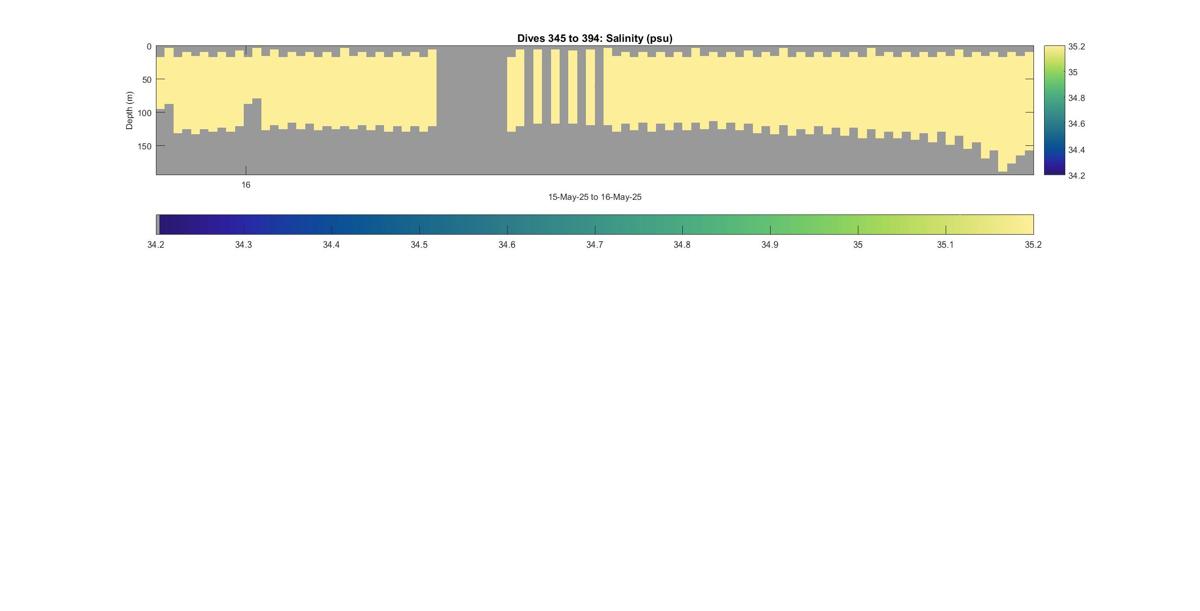Click the horizontal colorbar label '34.4'
This screenshot has width=1200, height=611.
tap(331, 245)
